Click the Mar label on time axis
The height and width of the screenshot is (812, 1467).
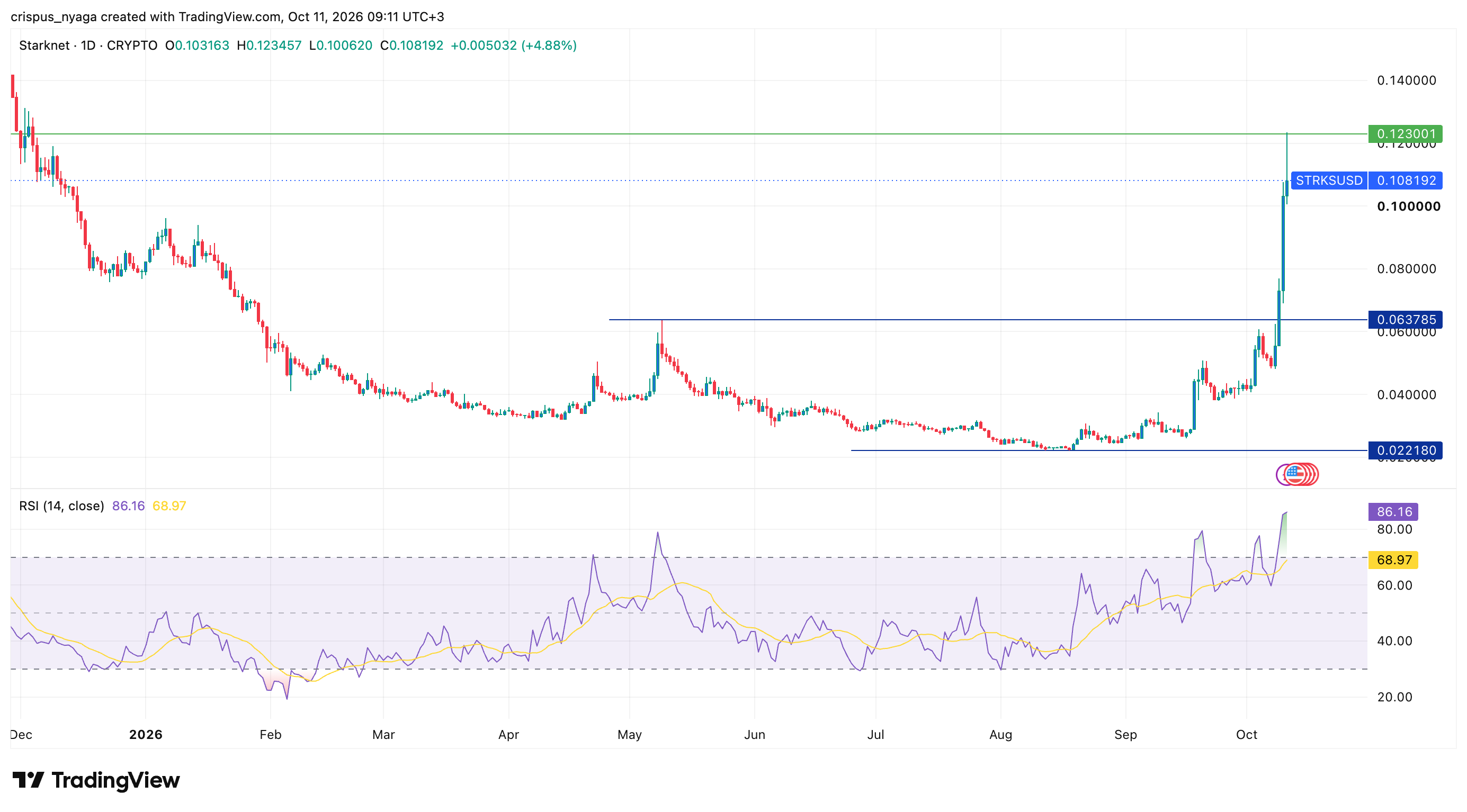click(x=383, y=735)
